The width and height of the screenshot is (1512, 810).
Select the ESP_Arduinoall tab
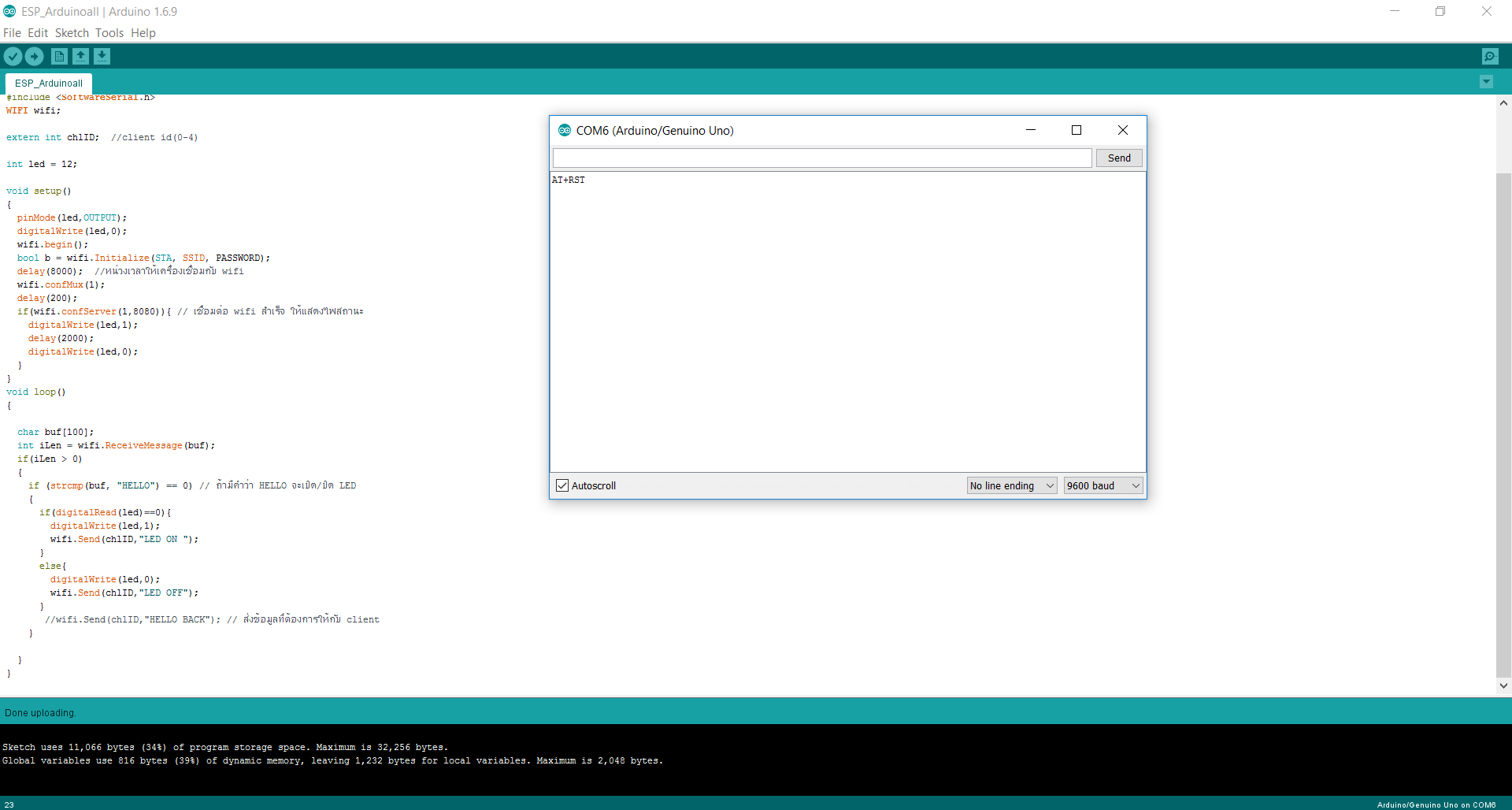[49, 84]
